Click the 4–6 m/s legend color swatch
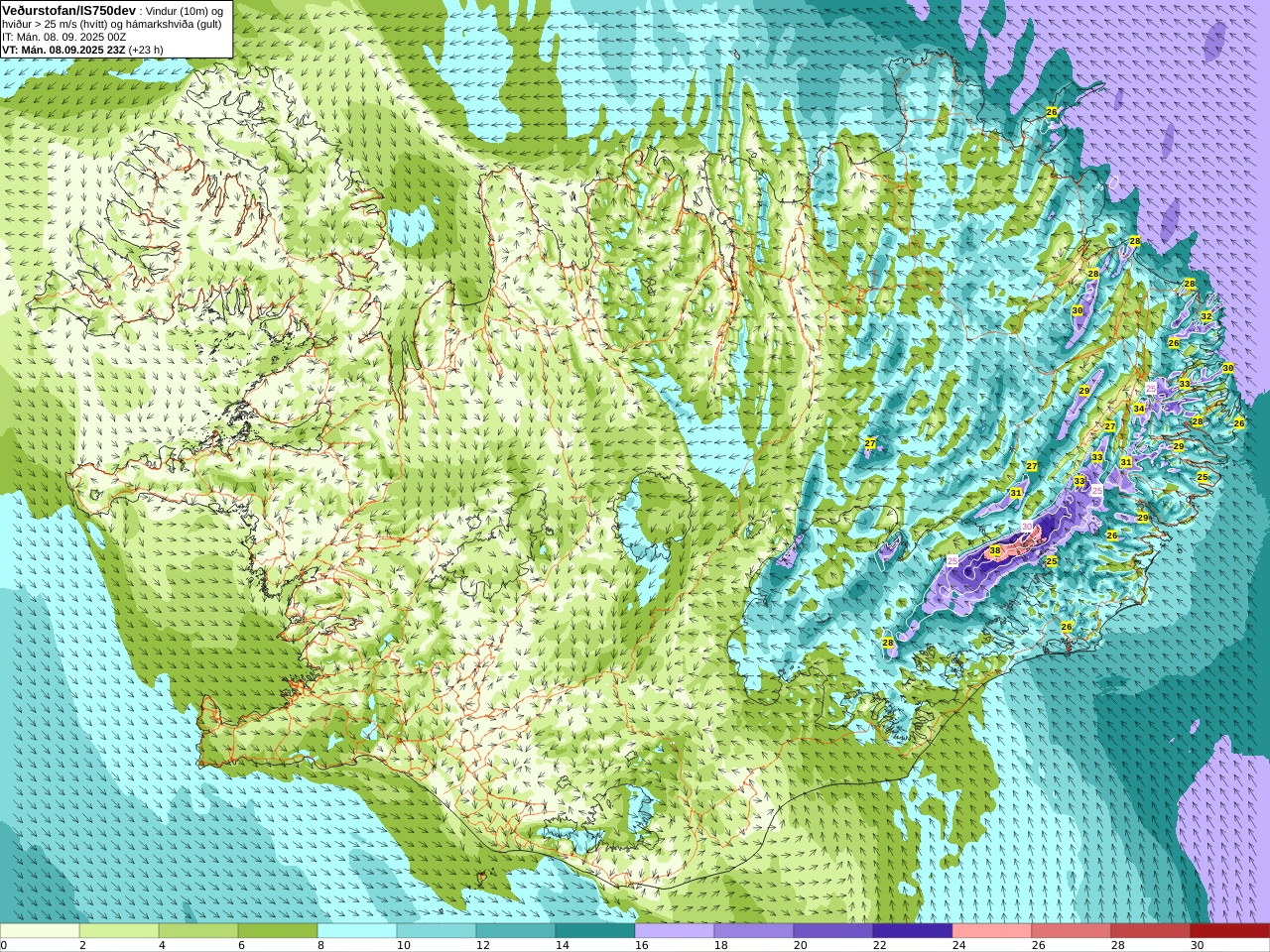 198,931
